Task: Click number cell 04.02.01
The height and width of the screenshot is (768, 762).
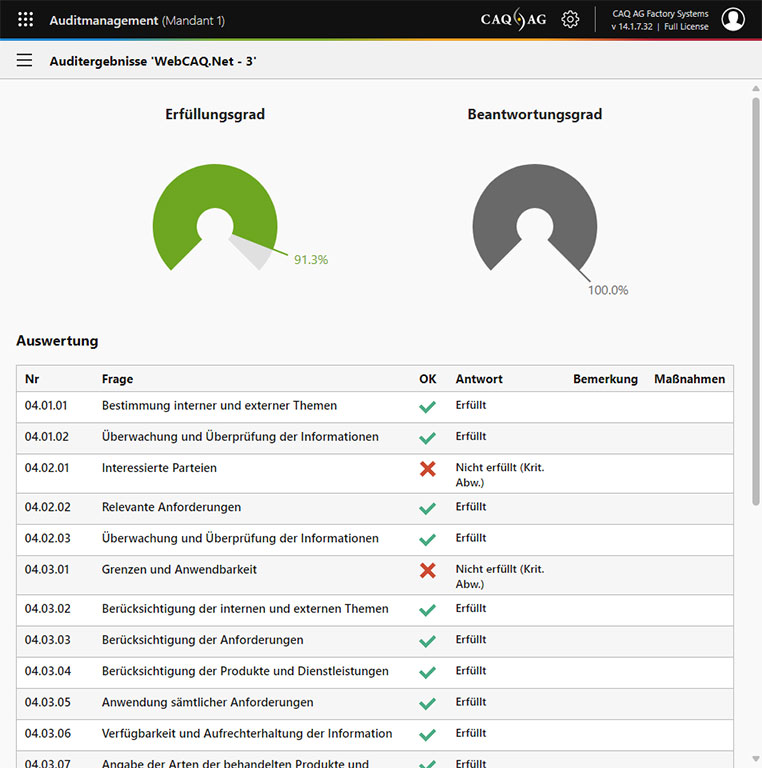Action: 47,468
